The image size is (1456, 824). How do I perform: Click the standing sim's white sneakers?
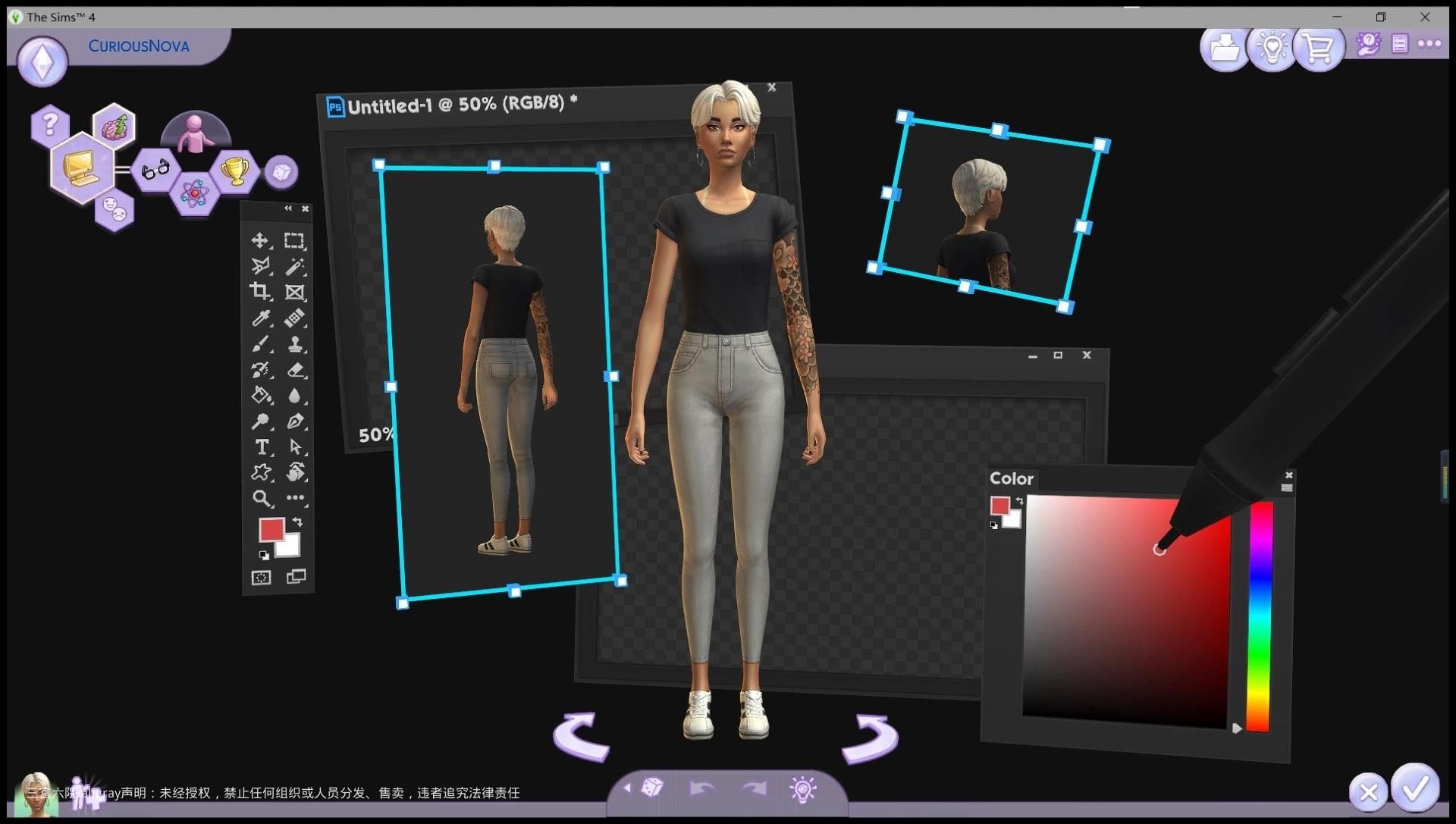pyautogui.click(x=726, y=715)
